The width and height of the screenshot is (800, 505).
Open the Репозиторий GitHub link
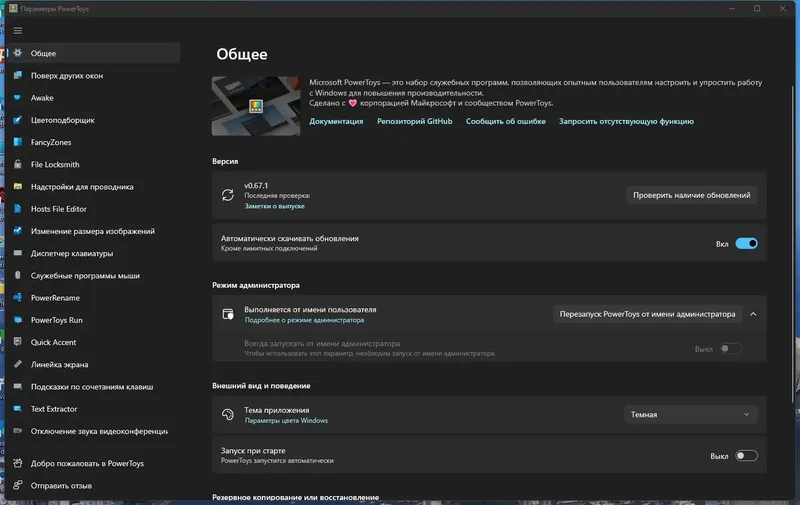click(414, 121)
